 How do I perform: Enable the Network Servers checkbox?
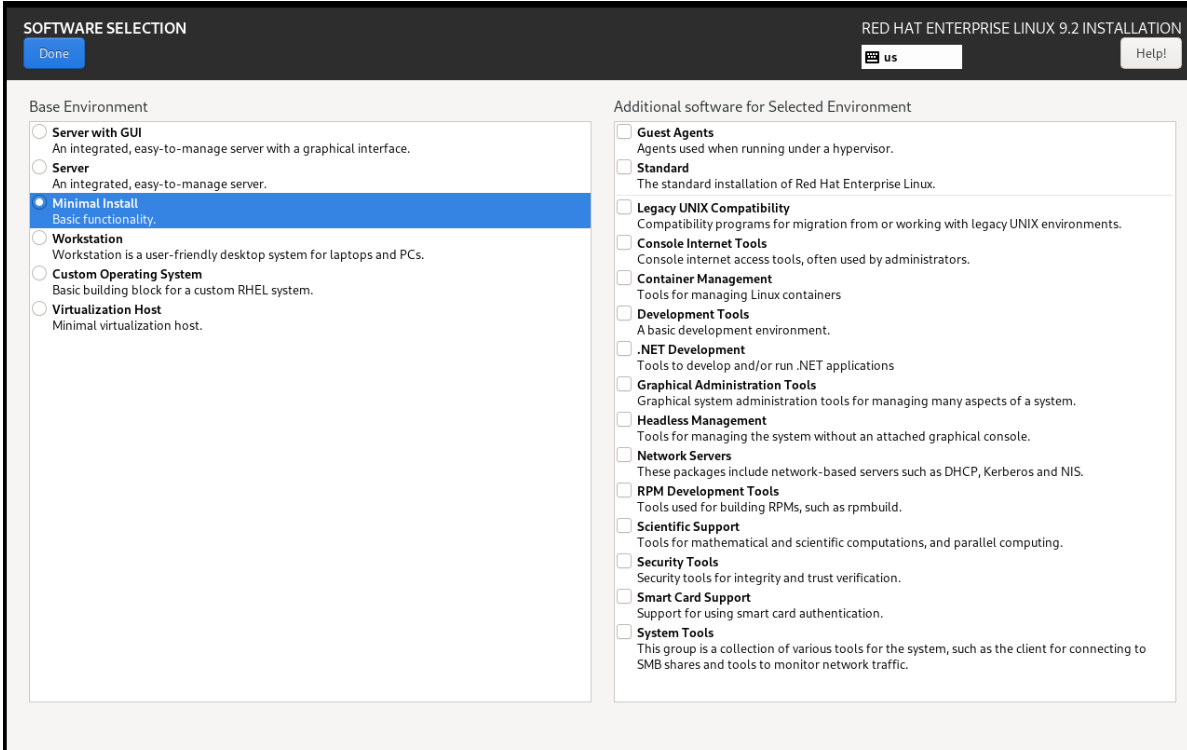tap(624, 455)
